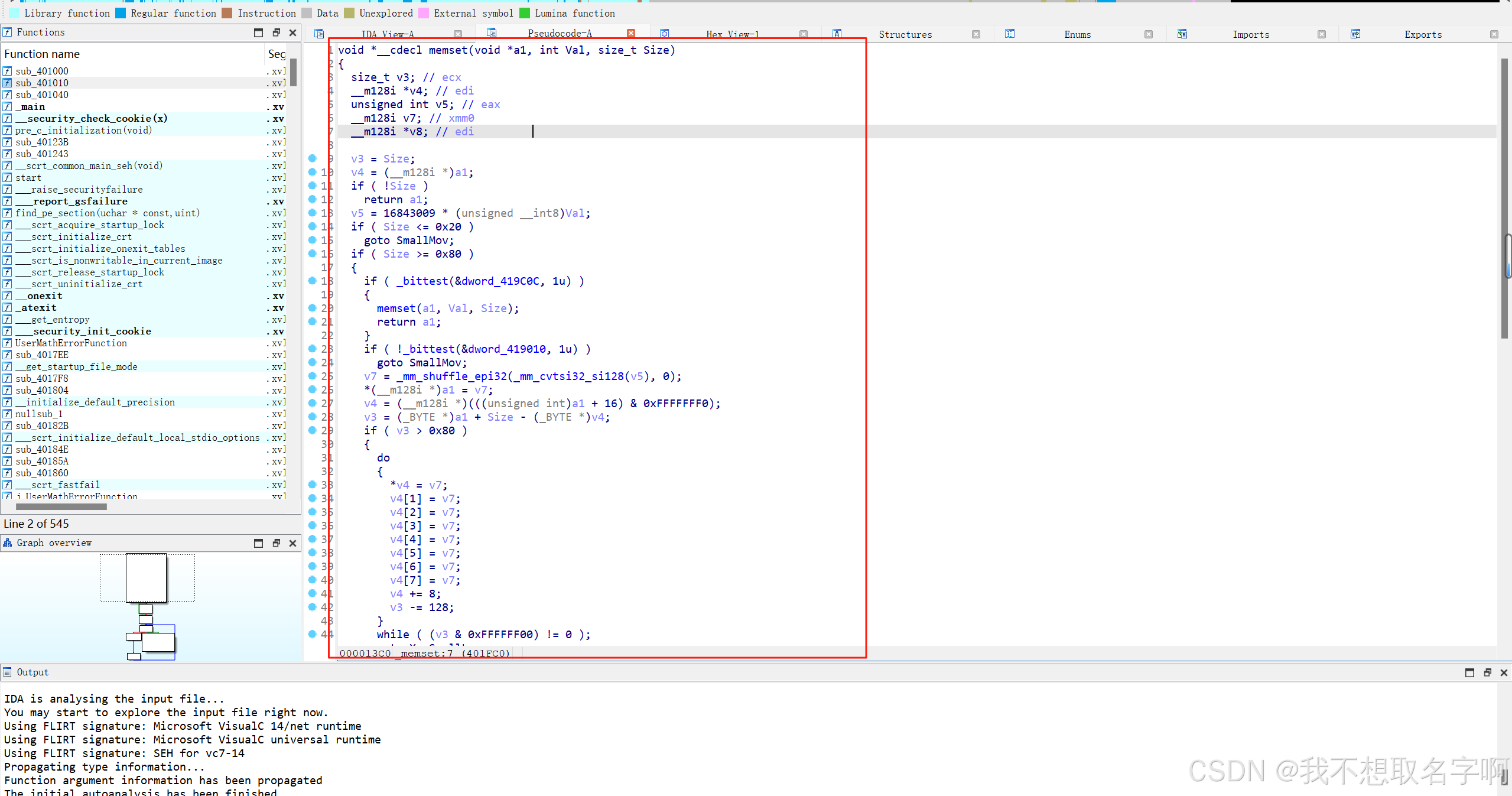Click the Enums tab icon

click(x=1010, y=34)
